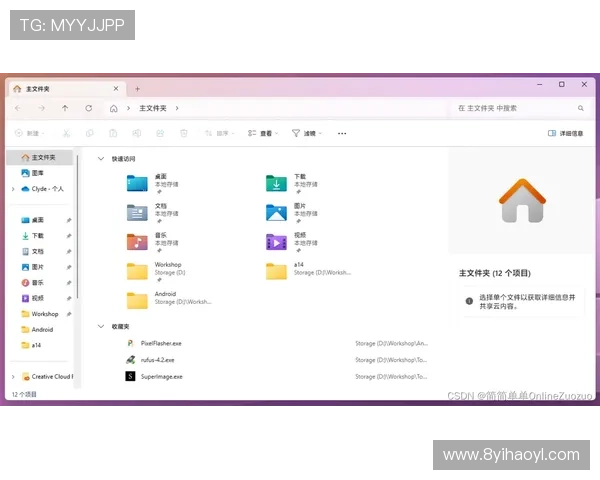
Task: Unpin 桌面 in the sidebar
Action: click(69, 220)
